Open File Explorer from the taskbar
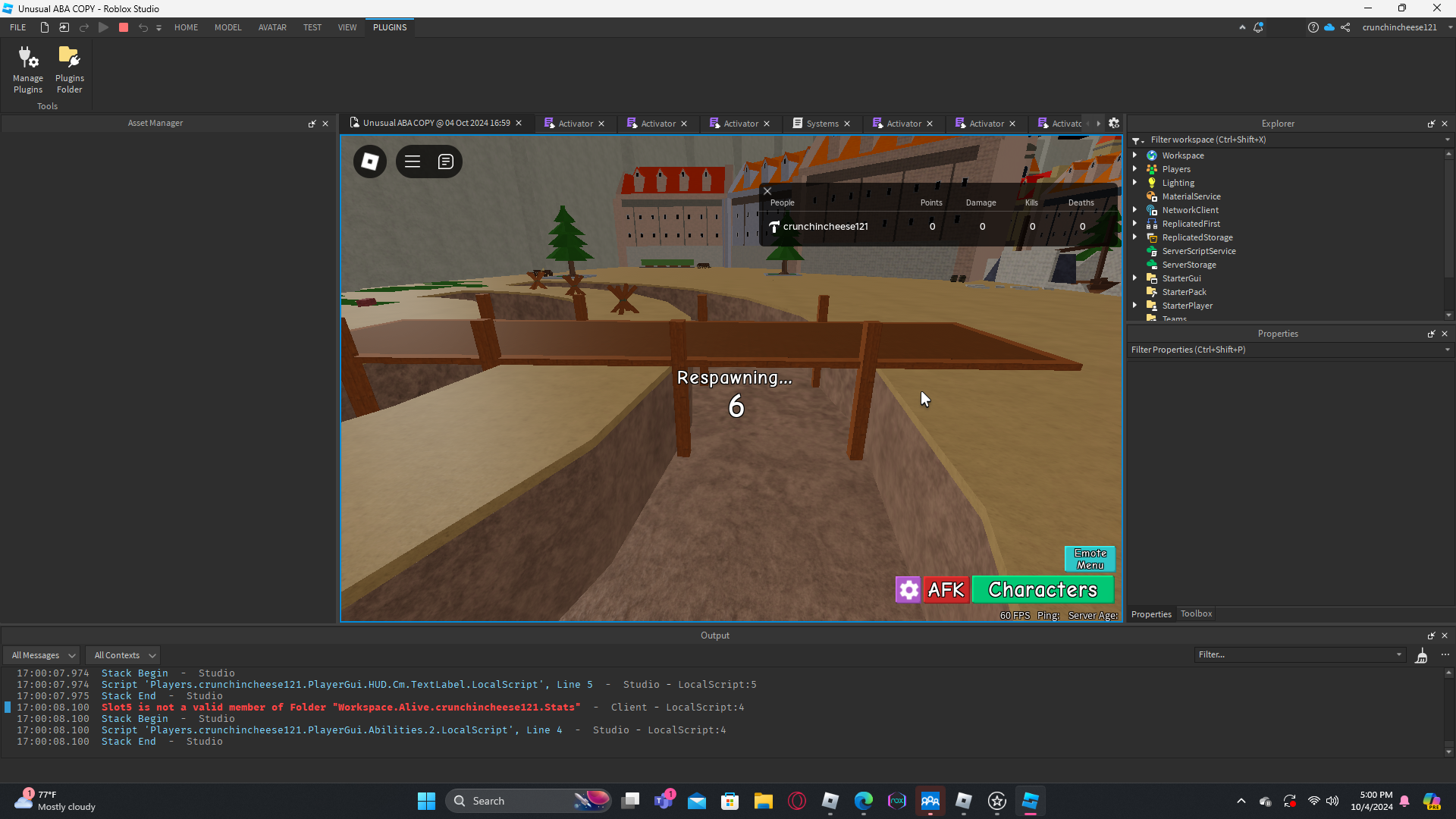The image size is (1456, 819). tap(763, 801)
